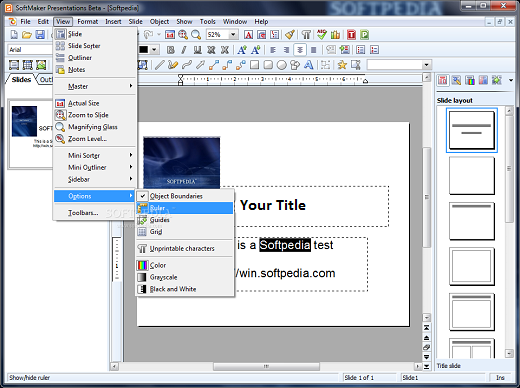Choose Zoom Level... menu entry
The width and height of the screenshot is (520, 388).
pyautogui.click(x=95, y=139)
